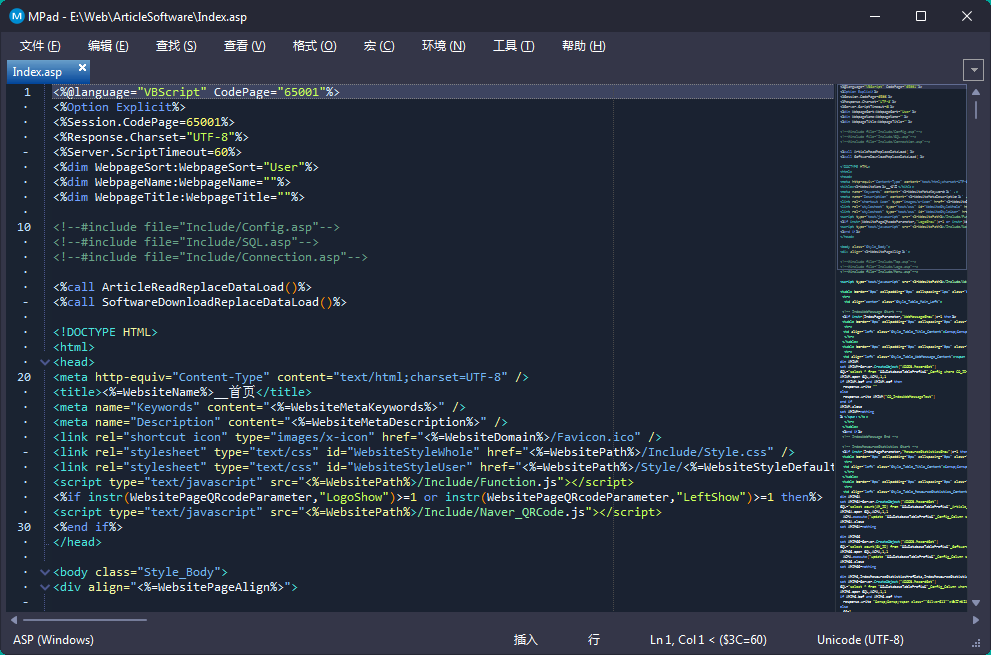Open the 文件 (F) menu
Image resolution: width=991 pixels, height=655 pixels.
(40, 46)
